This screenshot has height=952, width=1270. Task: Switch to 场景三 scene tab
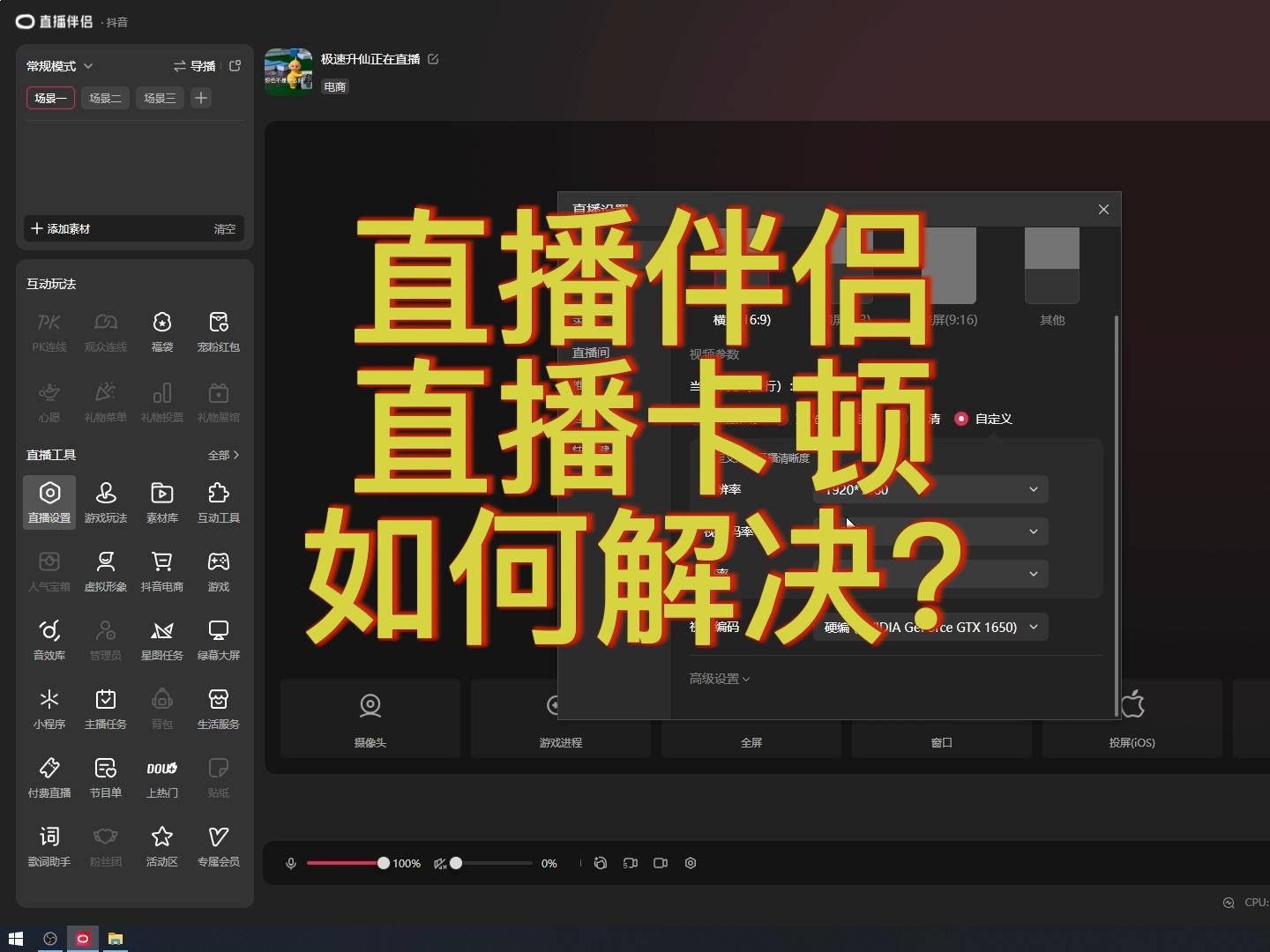160,98
